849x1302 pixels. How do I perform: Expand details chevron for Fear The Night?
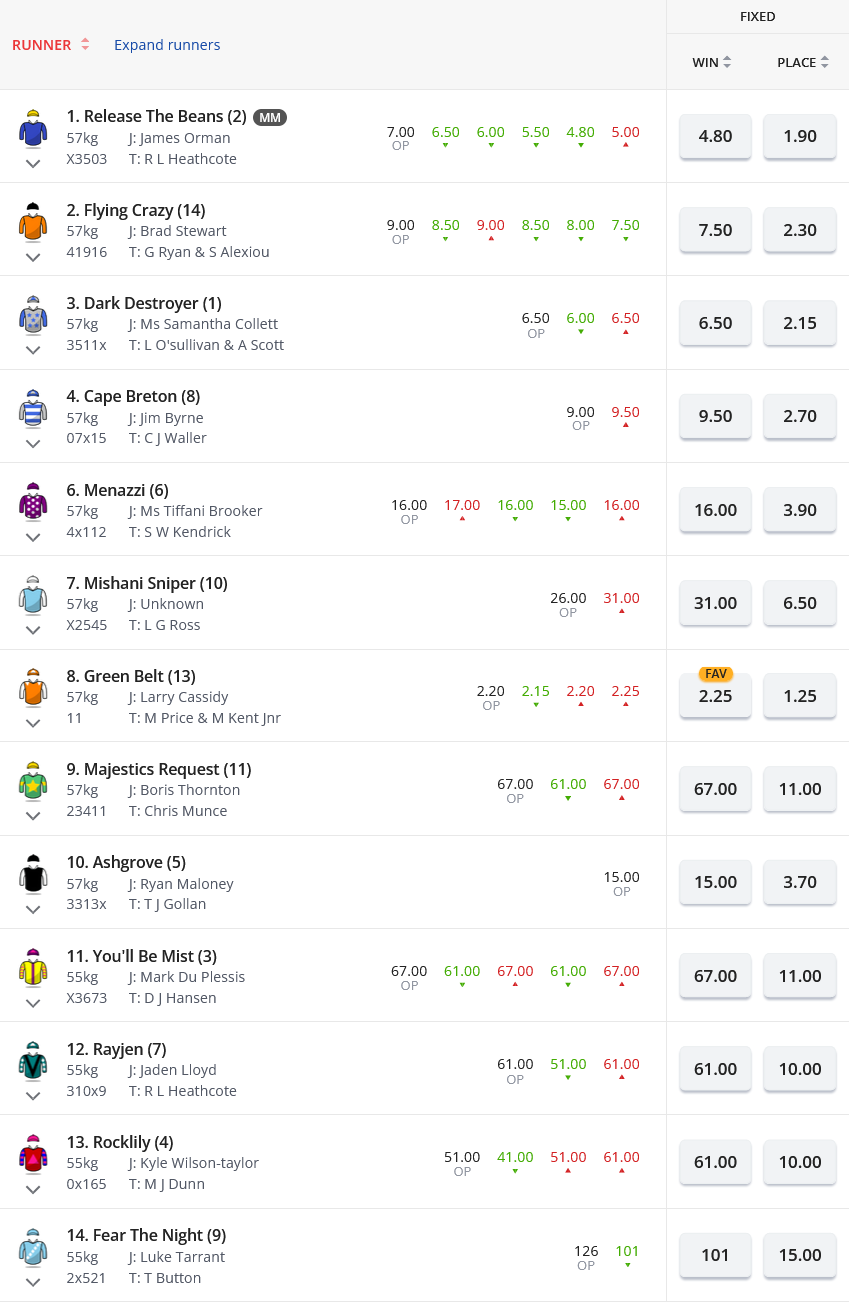tap(33, 1282)
